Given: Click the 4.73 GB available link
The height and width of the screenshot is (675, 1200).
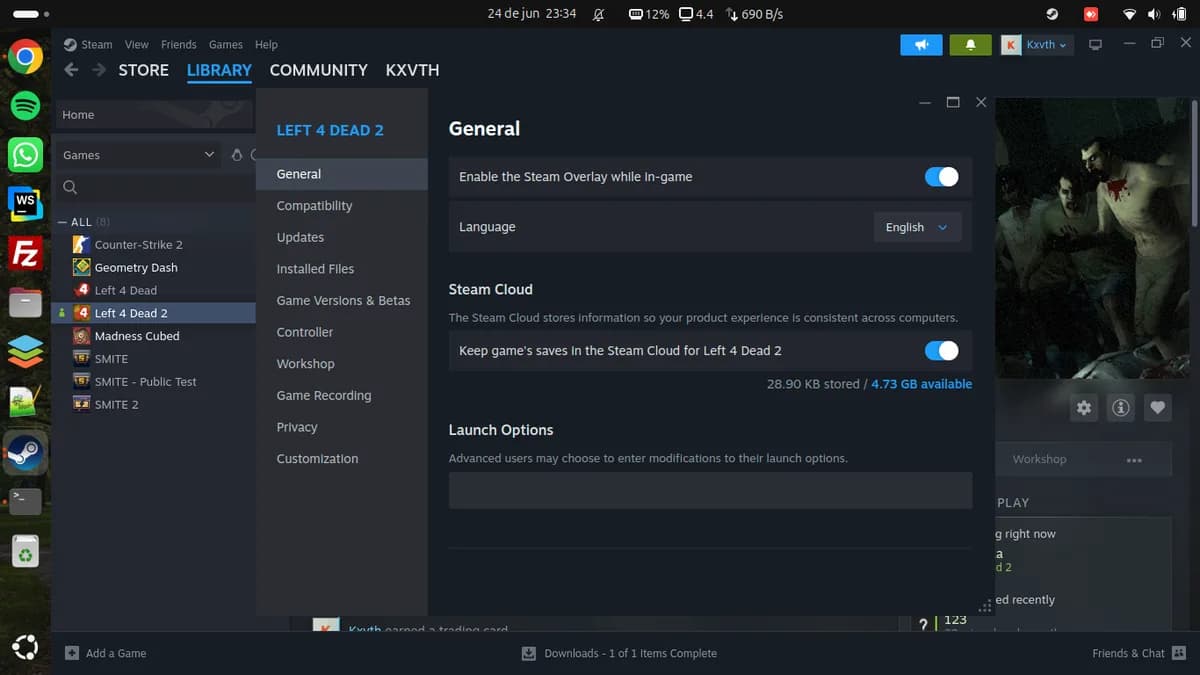Looking at the screenshot, I should [921, 384].
